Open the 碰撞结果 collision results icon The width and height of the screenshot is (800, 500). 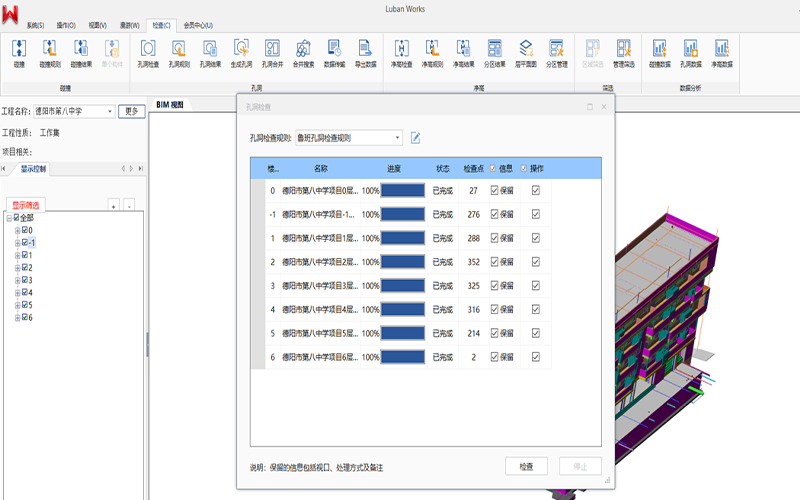click(81, 54)
